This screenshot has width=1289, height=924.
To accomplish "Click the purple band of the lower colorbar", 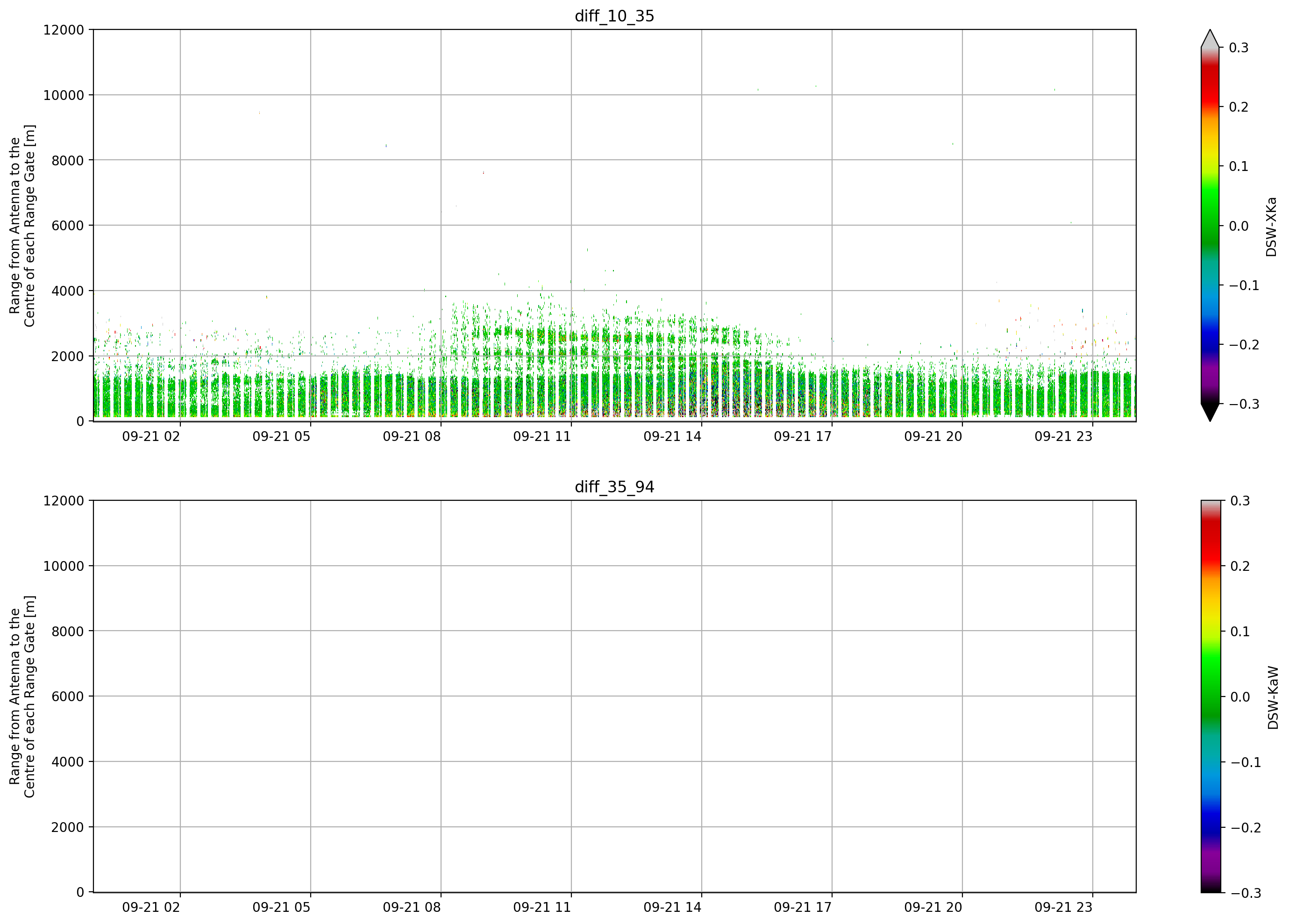I will point(1210,864).
